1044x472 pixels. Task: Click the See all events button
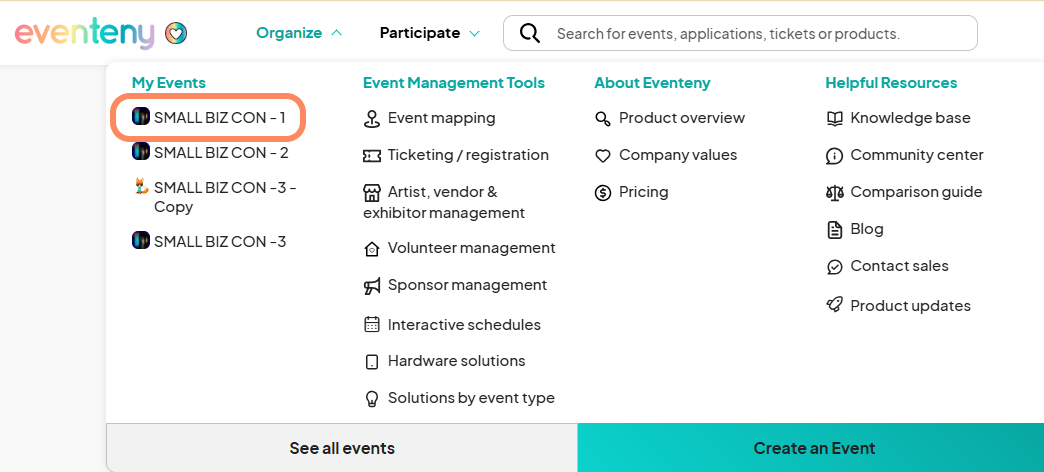(342, 448)
